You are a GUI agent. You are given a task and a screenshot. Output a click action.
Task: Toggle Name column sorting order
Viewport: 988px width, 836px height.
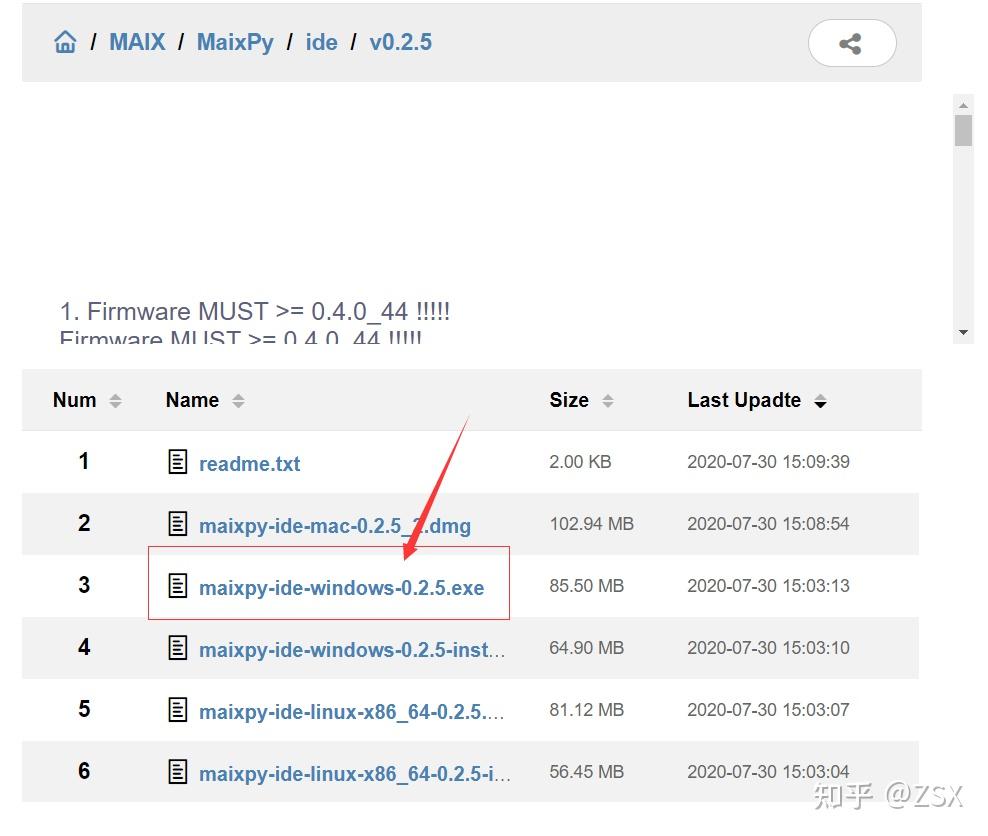[237, 400]
